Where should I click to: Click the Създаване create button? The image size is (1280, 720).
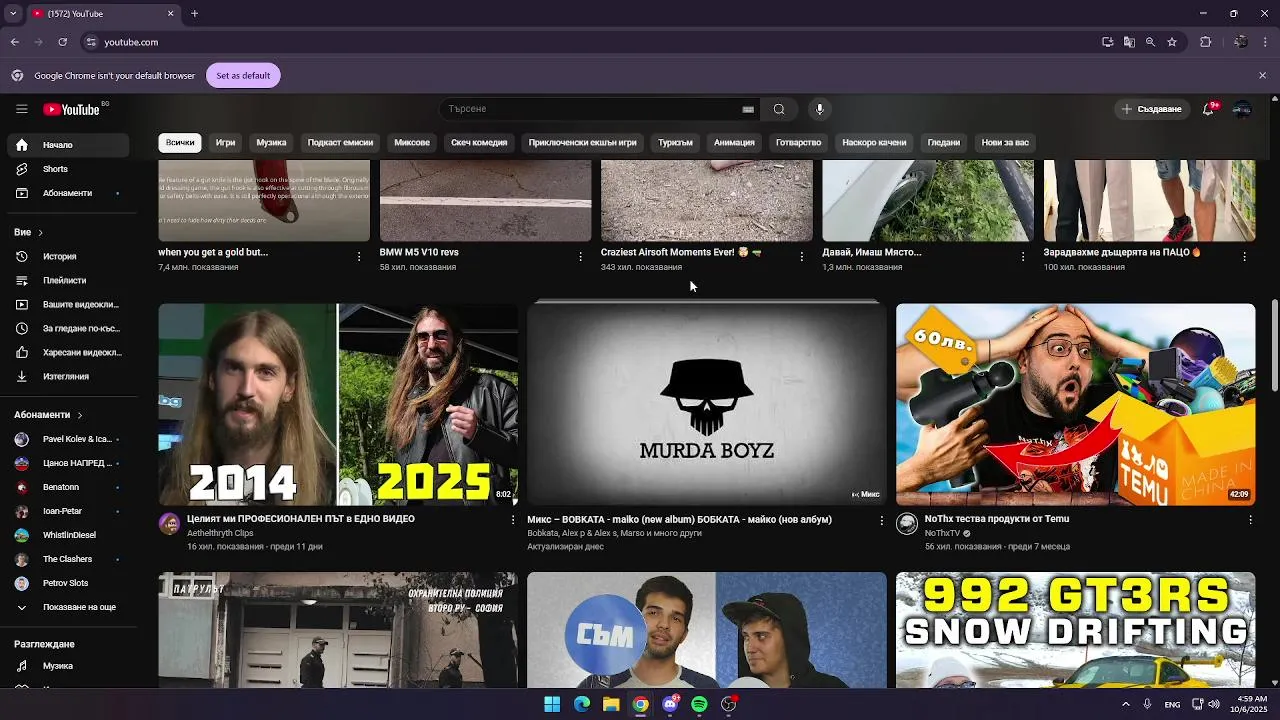click(1151, 109)
